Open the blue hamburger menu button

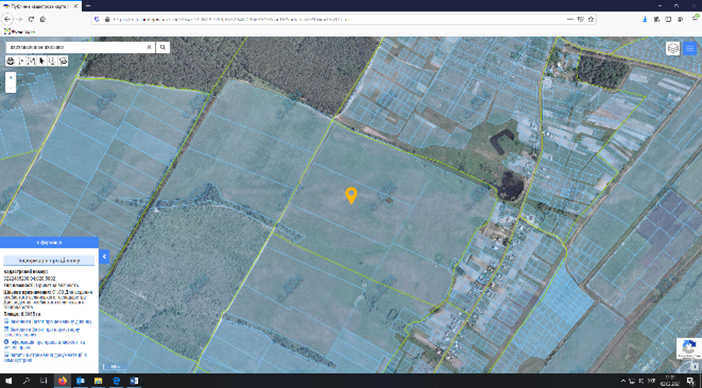click(689, 48)
